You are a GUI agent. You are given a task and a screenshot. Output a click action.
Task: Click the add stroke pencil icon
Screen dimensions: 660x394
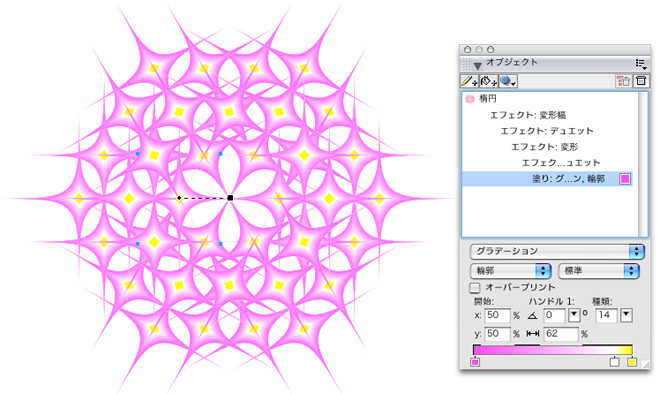pos(469,81)
